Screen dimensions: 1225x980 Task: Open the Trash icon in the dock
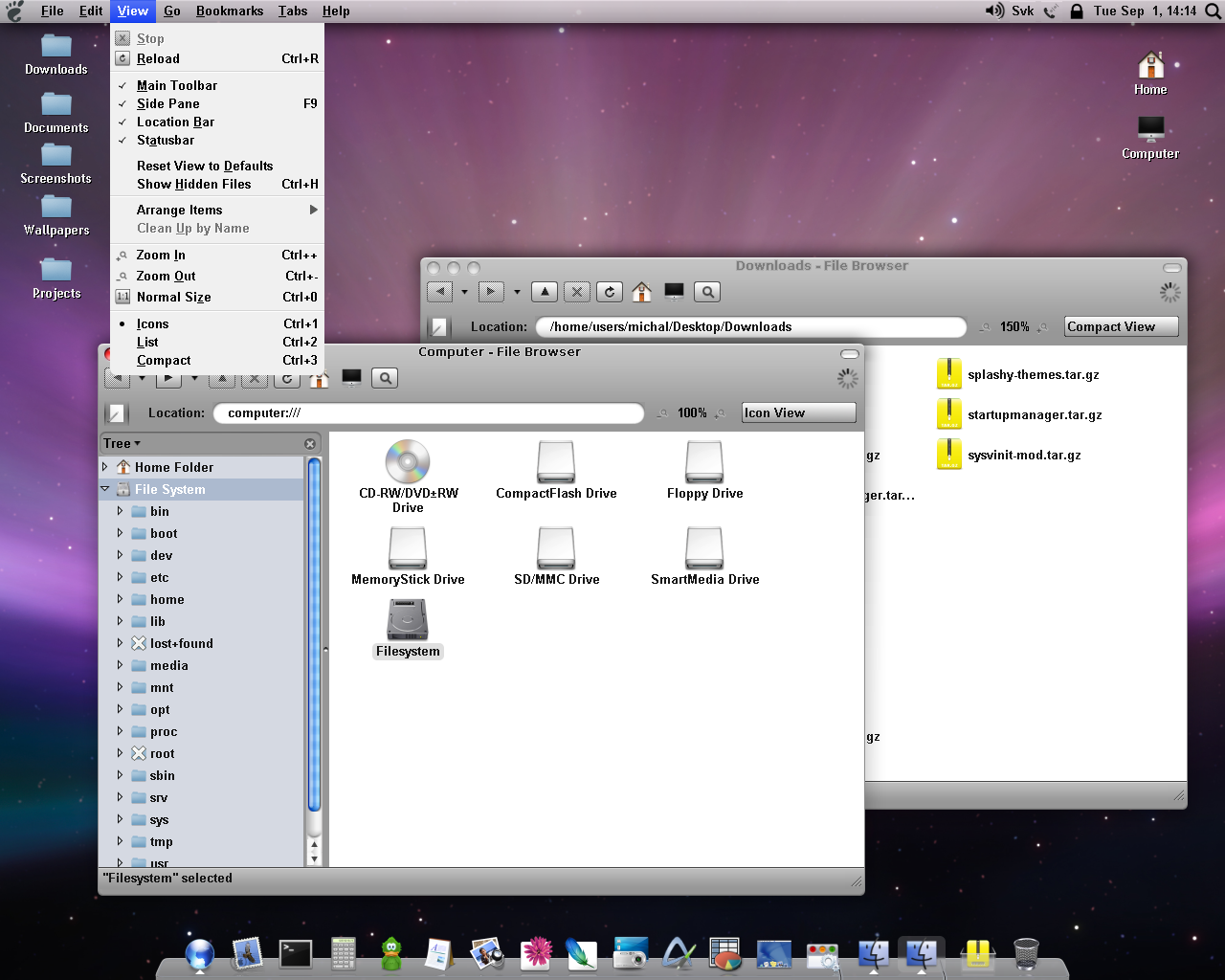tap(1025, 953)
